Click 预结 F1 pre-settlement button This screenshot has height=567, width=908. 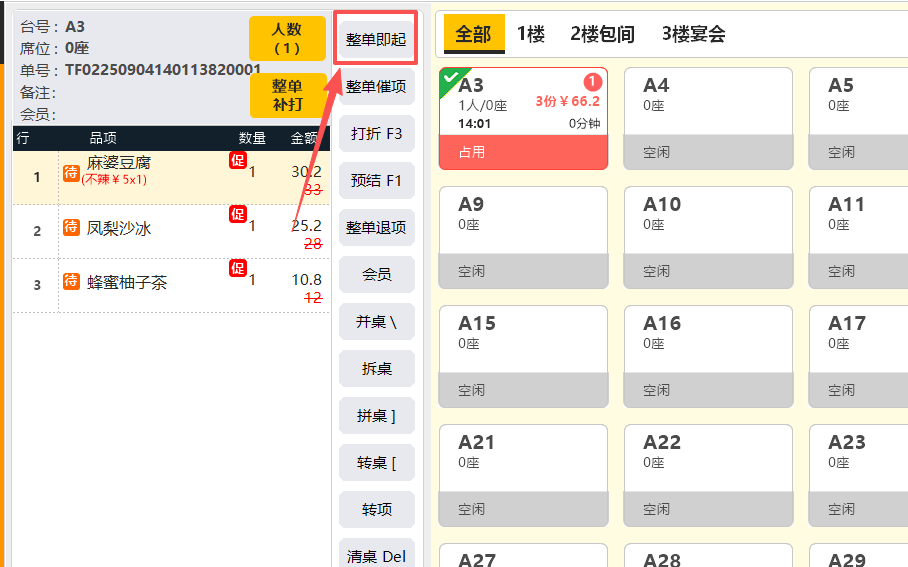(376, 180)
